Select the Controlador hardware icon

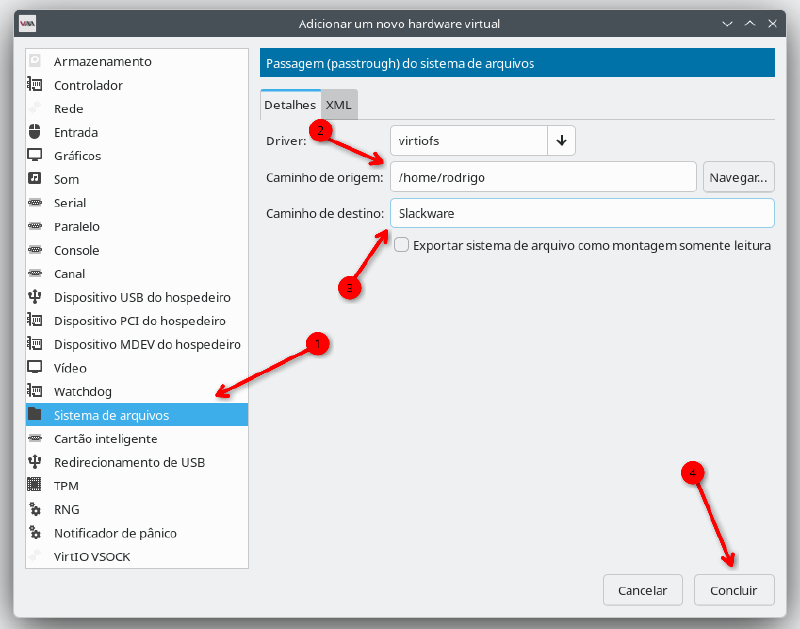coord(35,85)
